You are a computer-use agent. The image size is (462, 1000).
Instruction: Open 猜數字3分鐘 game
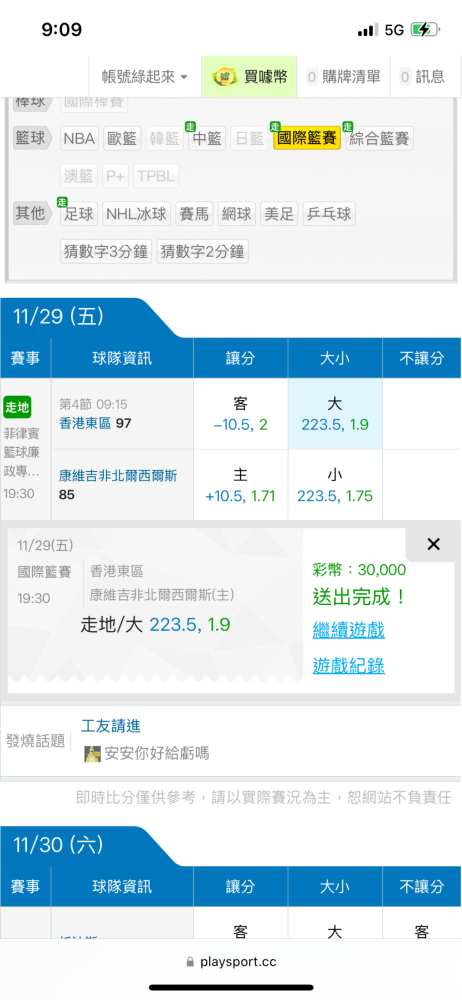click(106, 251)
